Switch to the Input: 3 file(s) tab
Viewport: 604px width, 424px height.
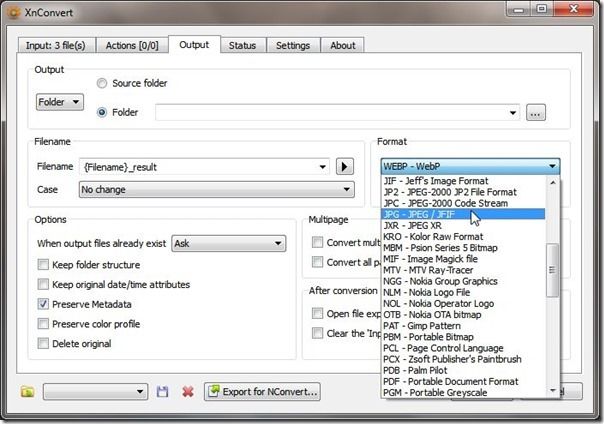pos(56,45)
